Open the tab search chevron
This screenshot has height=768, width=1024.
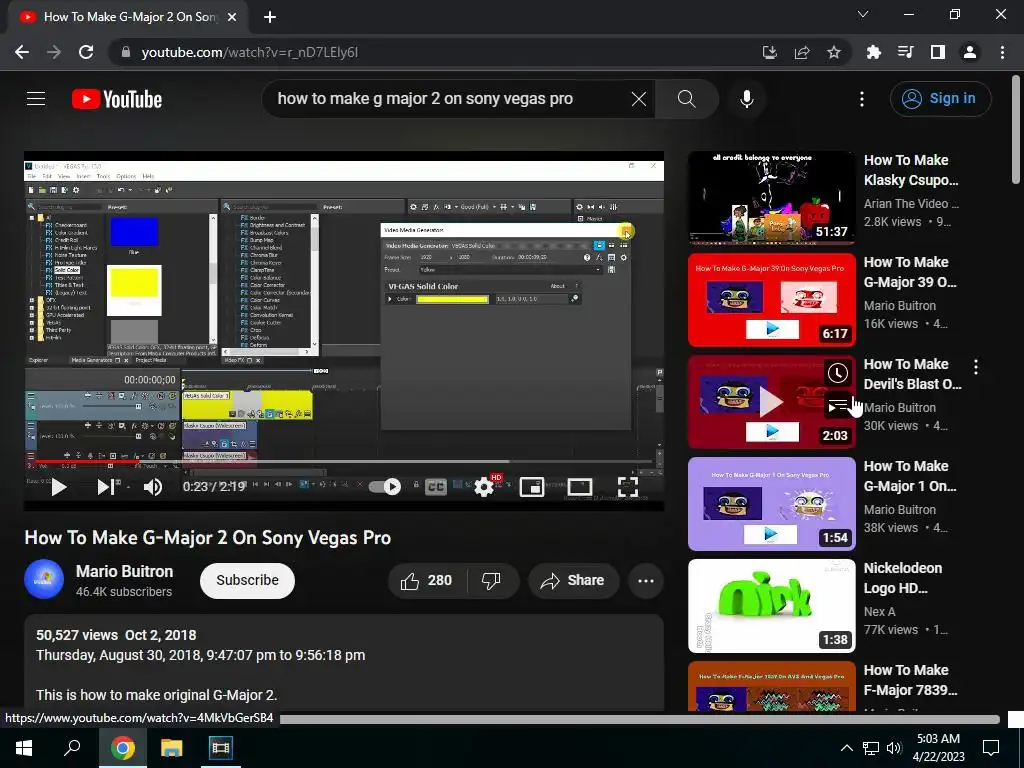tap(863, 14)
